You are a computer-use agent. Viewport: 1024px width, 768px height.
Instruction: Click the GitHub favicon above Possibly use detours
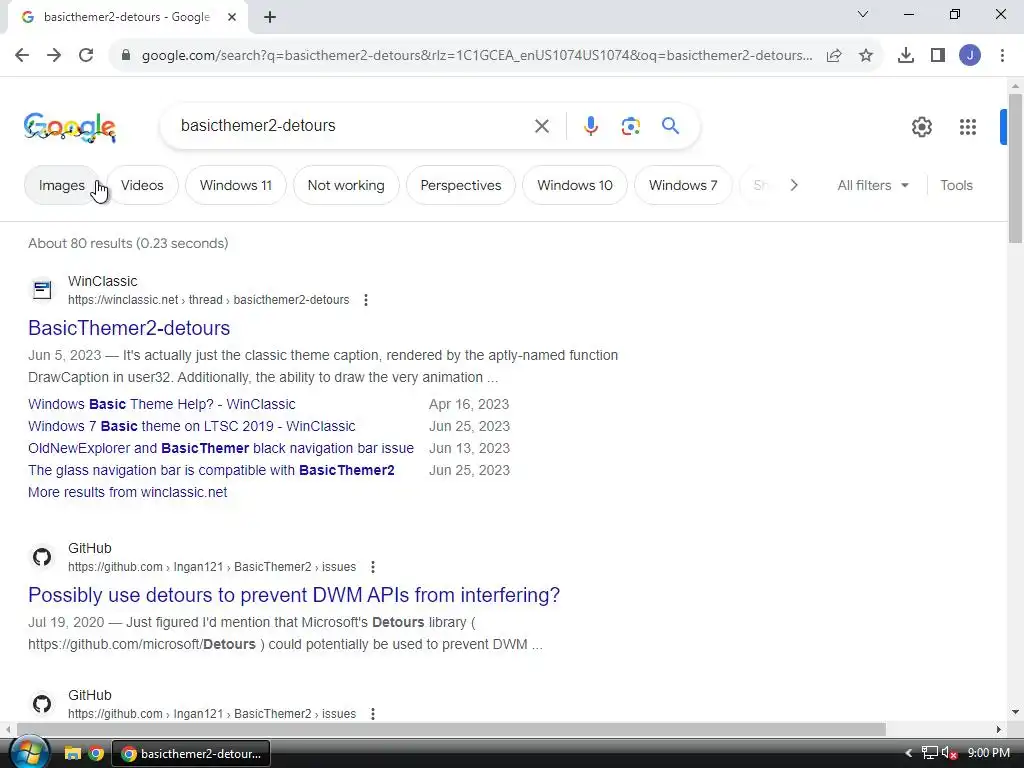42,557
